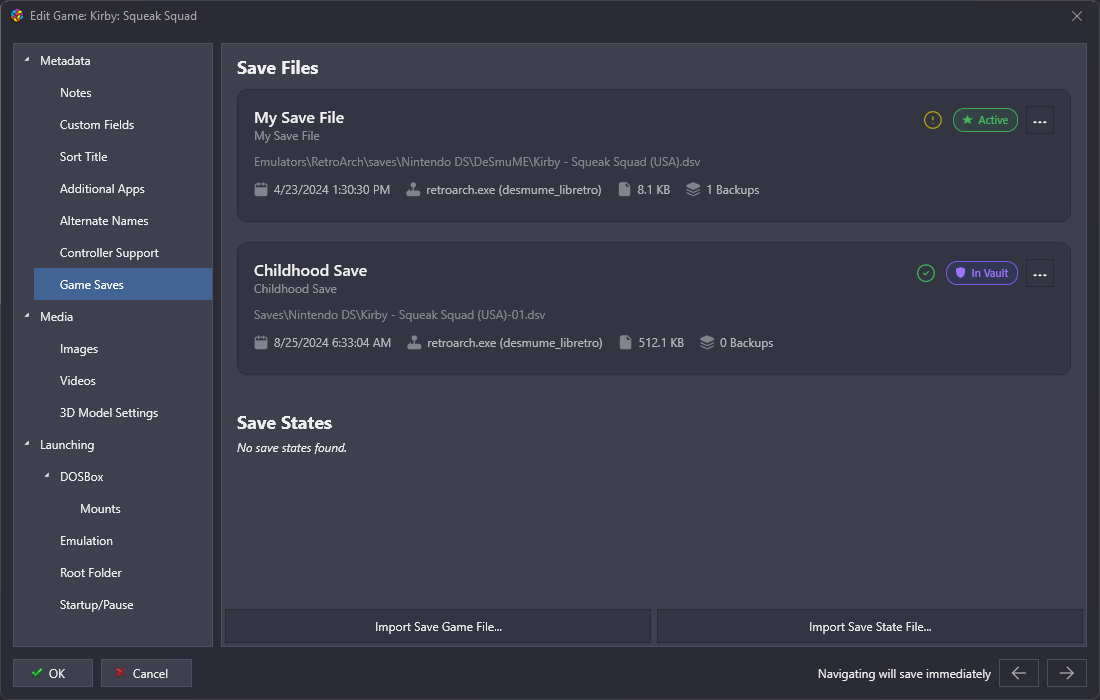Click the 8/25/2024 6:33:04 AM timestamp
This screenshot has width=1100, height=700.
(x=333, y=343)
